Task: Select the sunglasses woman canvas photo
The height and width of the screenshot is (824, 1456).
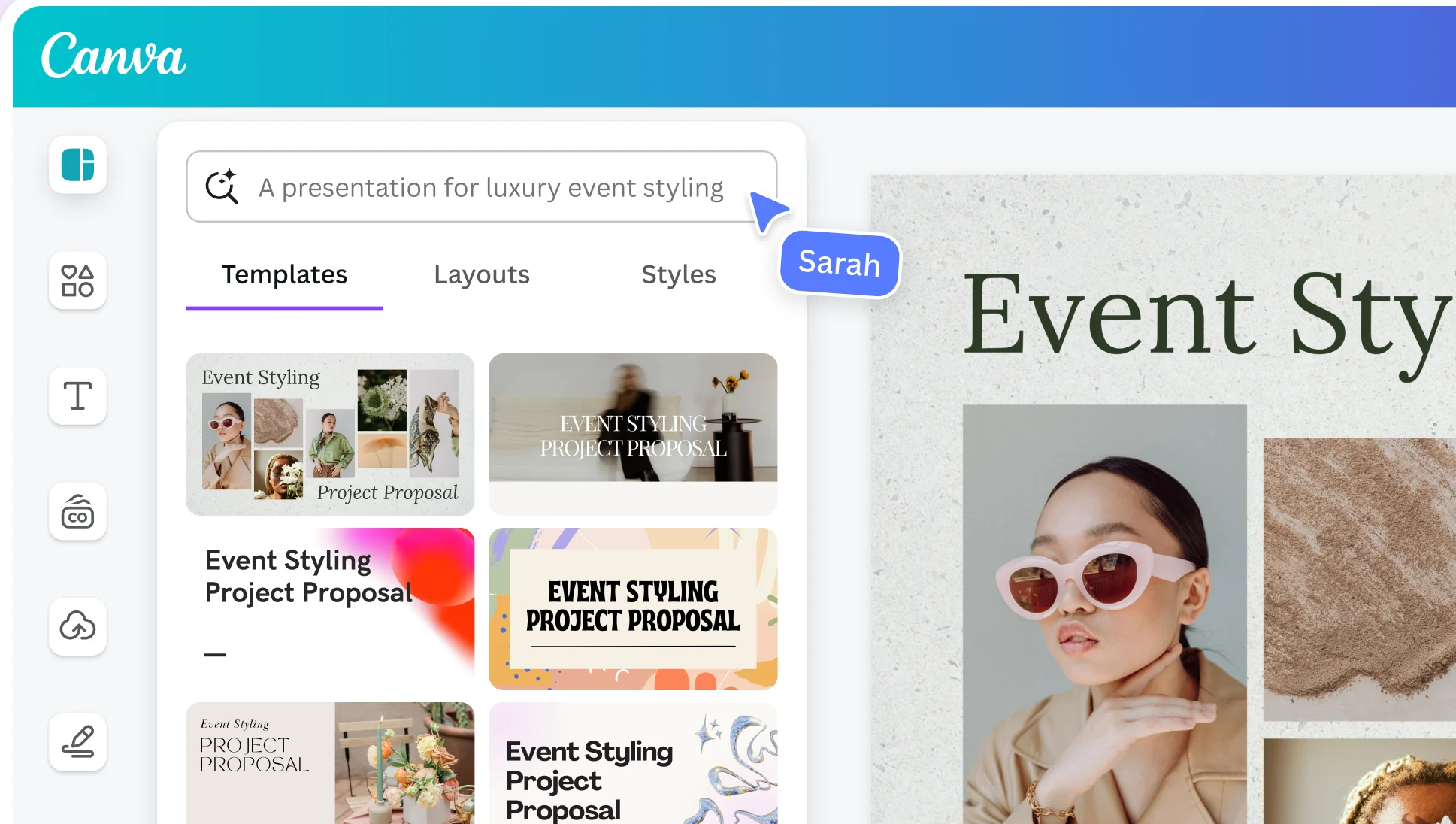Action: (x=1105, y=614)
